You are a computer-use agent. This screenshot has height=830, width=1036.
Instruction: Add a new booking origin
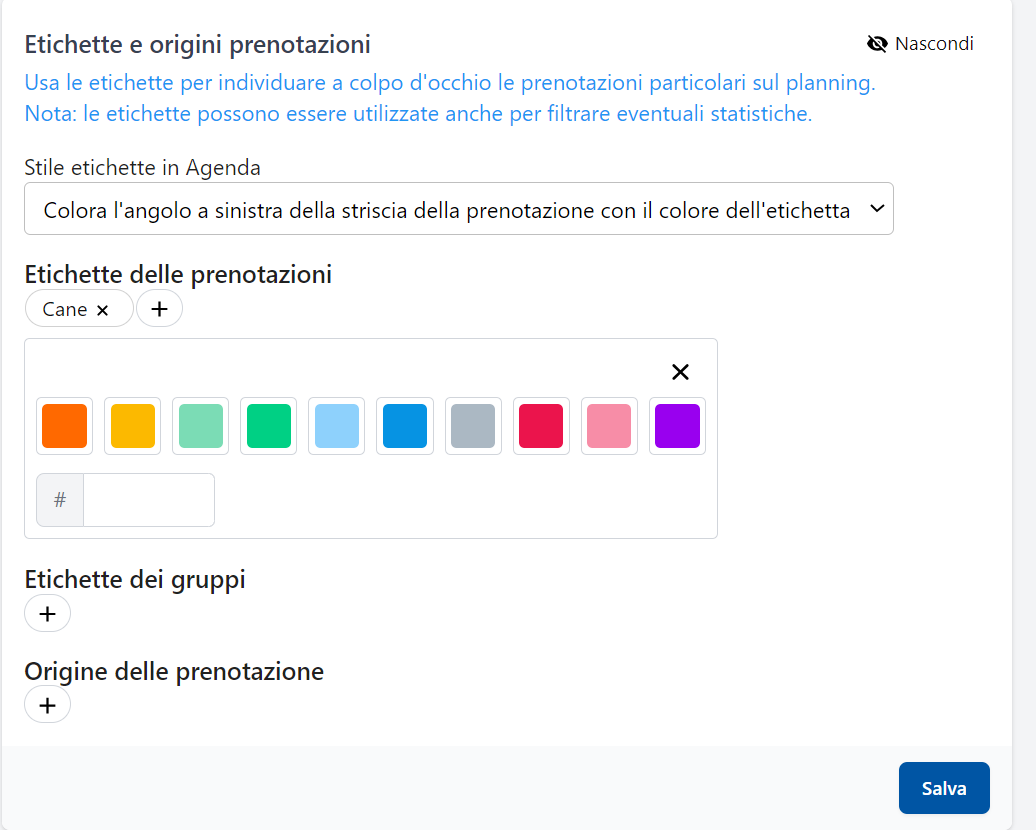coord(47,705)
